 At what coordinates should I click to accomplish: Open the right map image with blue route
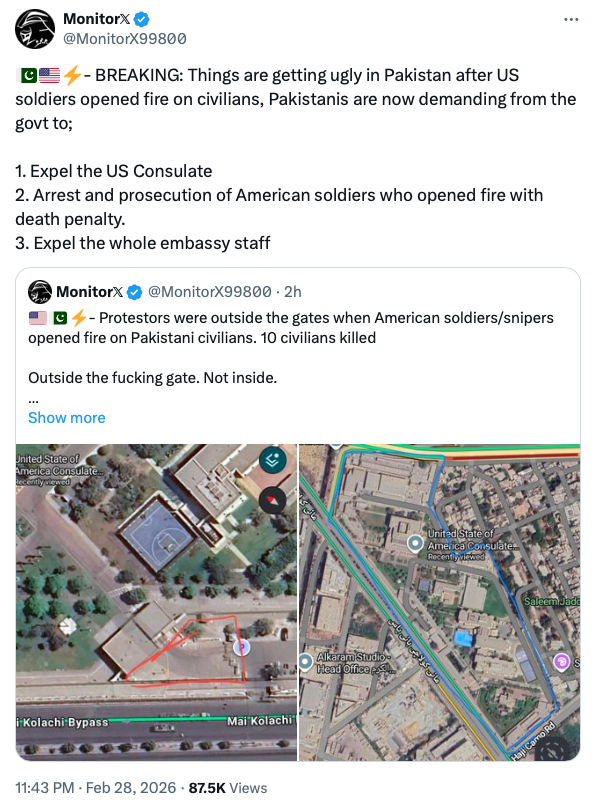tap(440, 602)
